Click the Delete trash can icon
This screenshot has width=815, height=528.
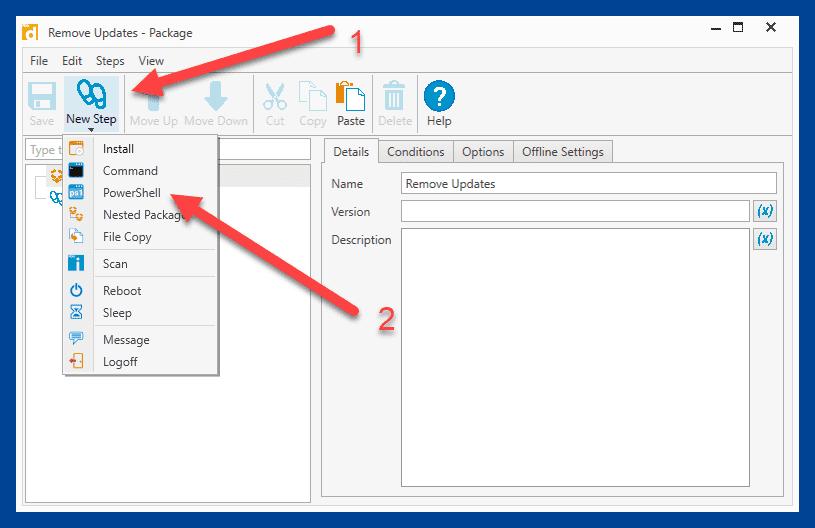point(394,96)
